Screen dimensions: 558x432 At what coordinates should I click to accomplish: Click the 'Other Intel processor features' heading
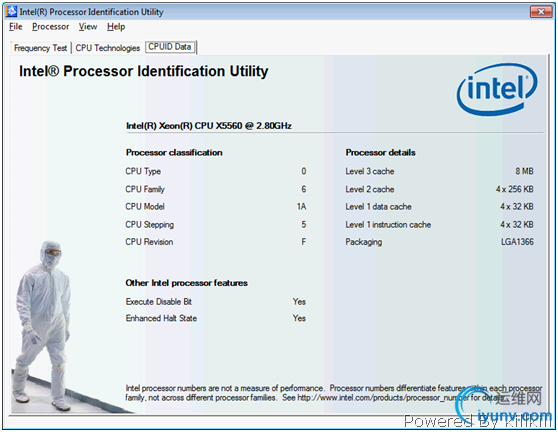pyautogui.click(x=186, y=283)
